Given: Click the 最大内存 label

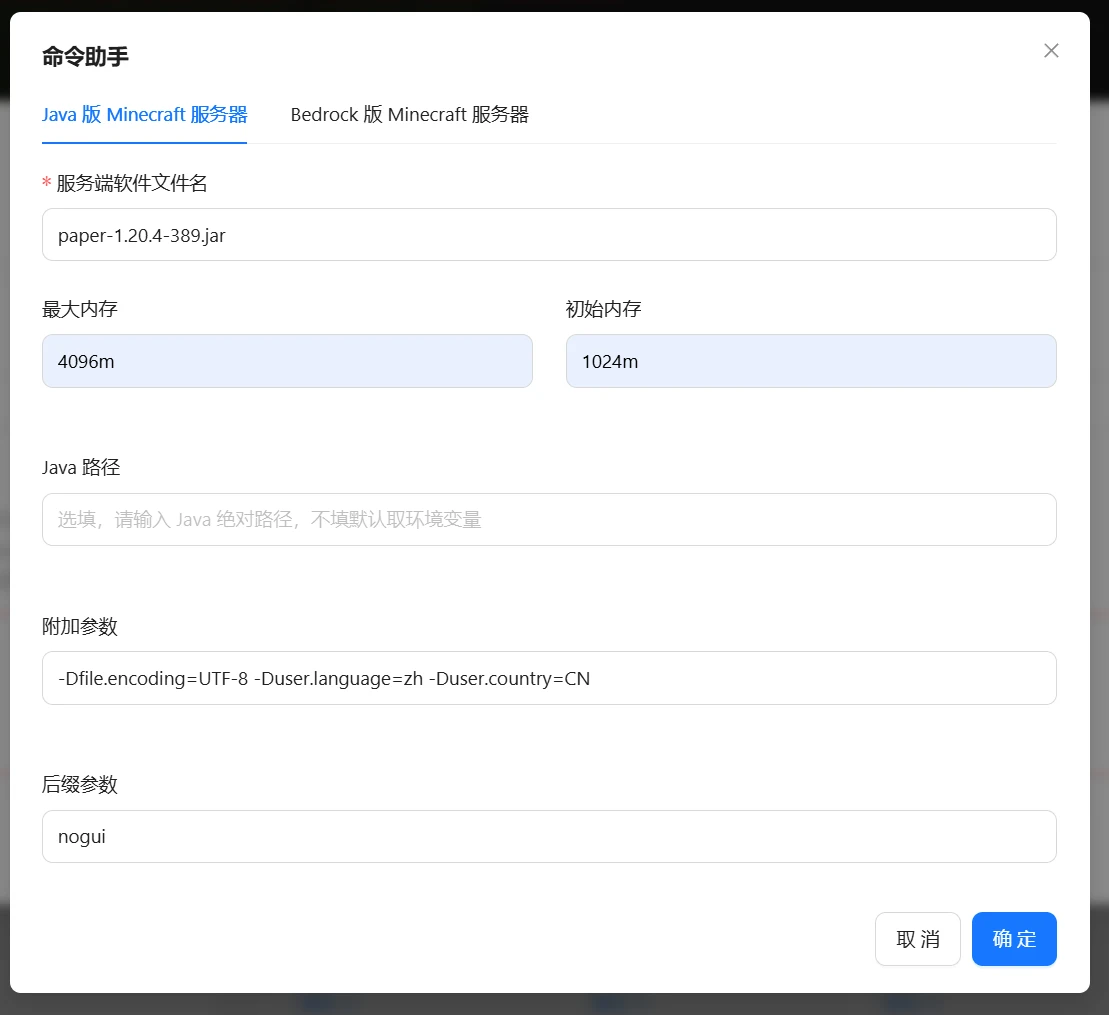Looking at the screenshot, I should click(80, 309).
